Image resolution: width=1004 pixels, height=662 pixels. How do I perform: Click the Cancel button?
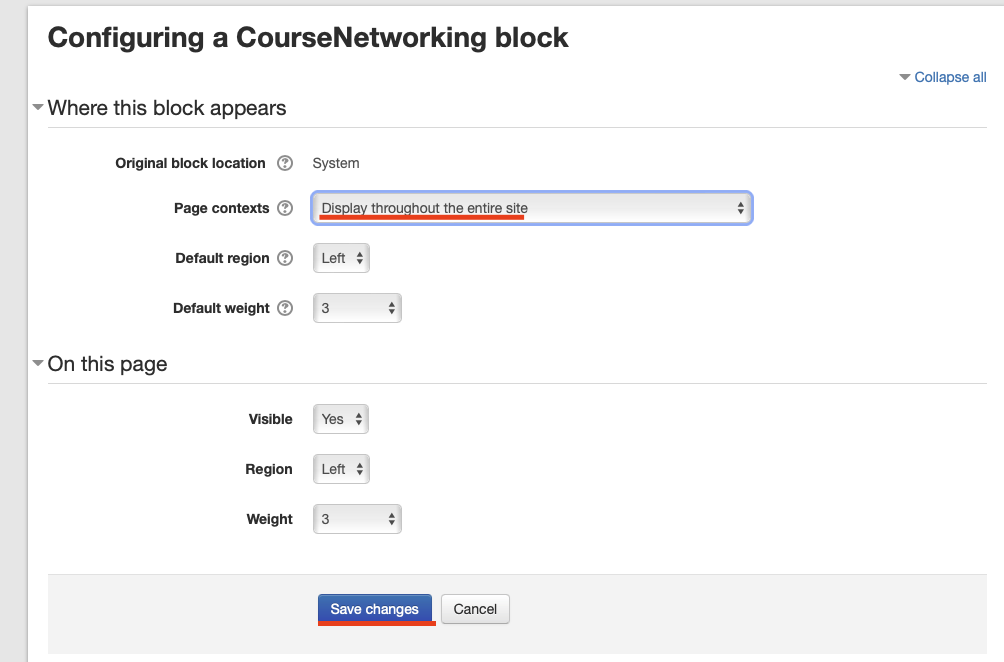coord(475,609)
